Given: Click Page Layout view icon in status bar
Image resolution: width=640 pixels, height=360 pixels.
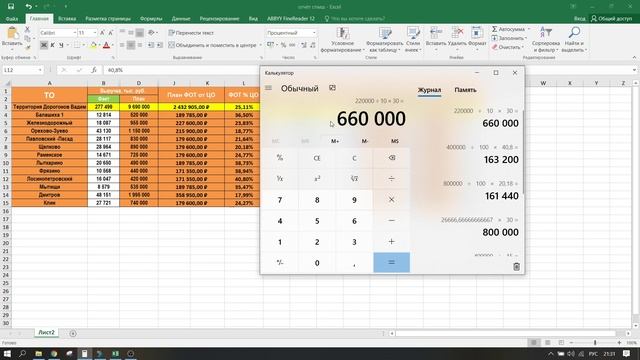Looking at the screenshot, I should click(x=547, y=342).
